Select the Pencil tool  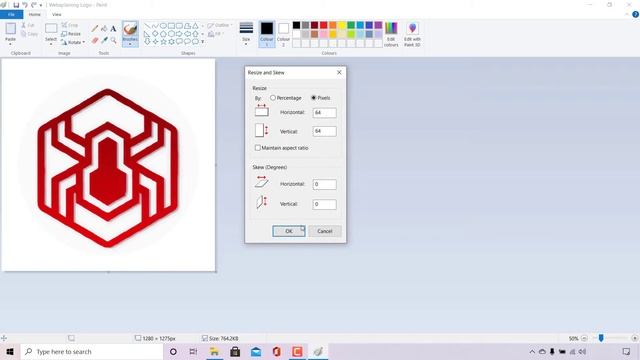(x=95, y=29)
